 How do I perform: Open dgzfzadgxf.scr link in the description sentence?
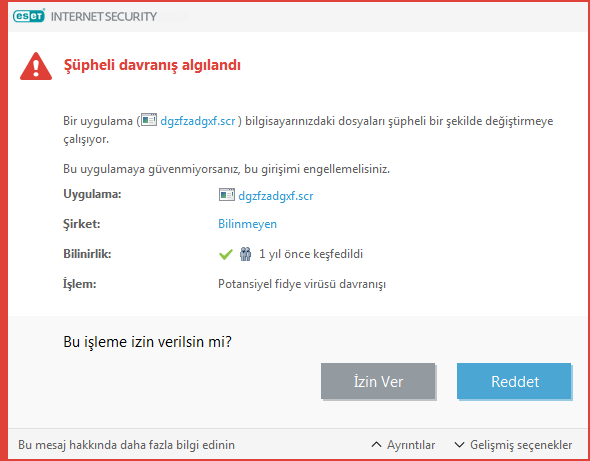198,121
